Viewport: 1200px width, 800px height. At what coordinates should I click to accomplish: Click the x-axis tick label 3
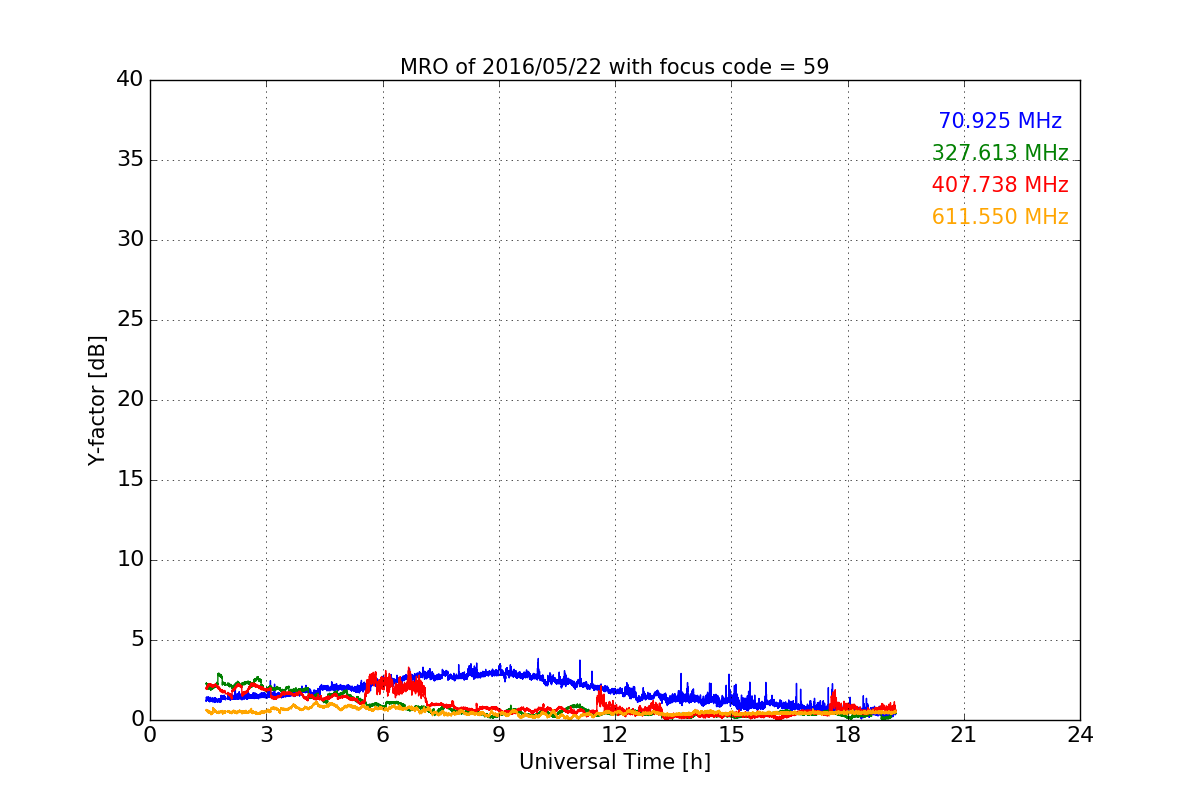pos(266,735)
